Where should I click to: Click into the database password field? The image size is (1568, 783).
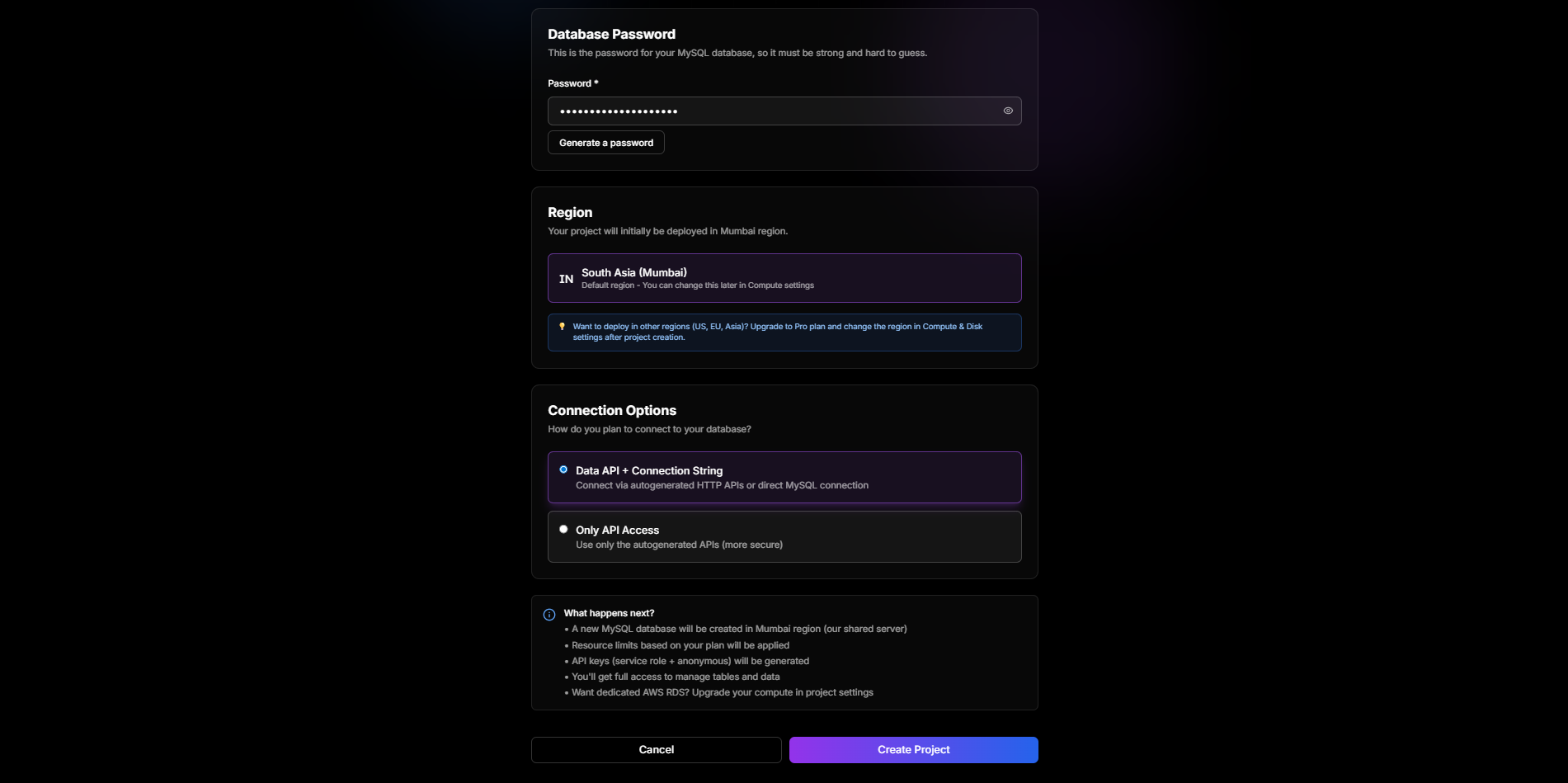click(775, 111)
